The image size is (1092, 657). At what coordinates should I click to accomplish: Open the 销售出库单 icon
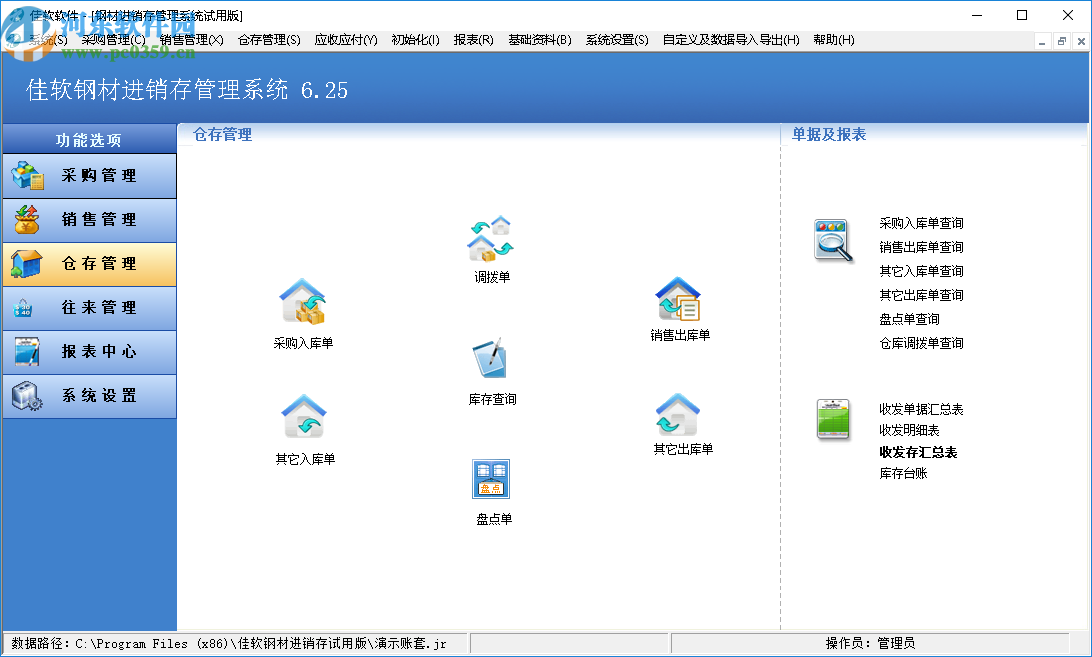678,299
